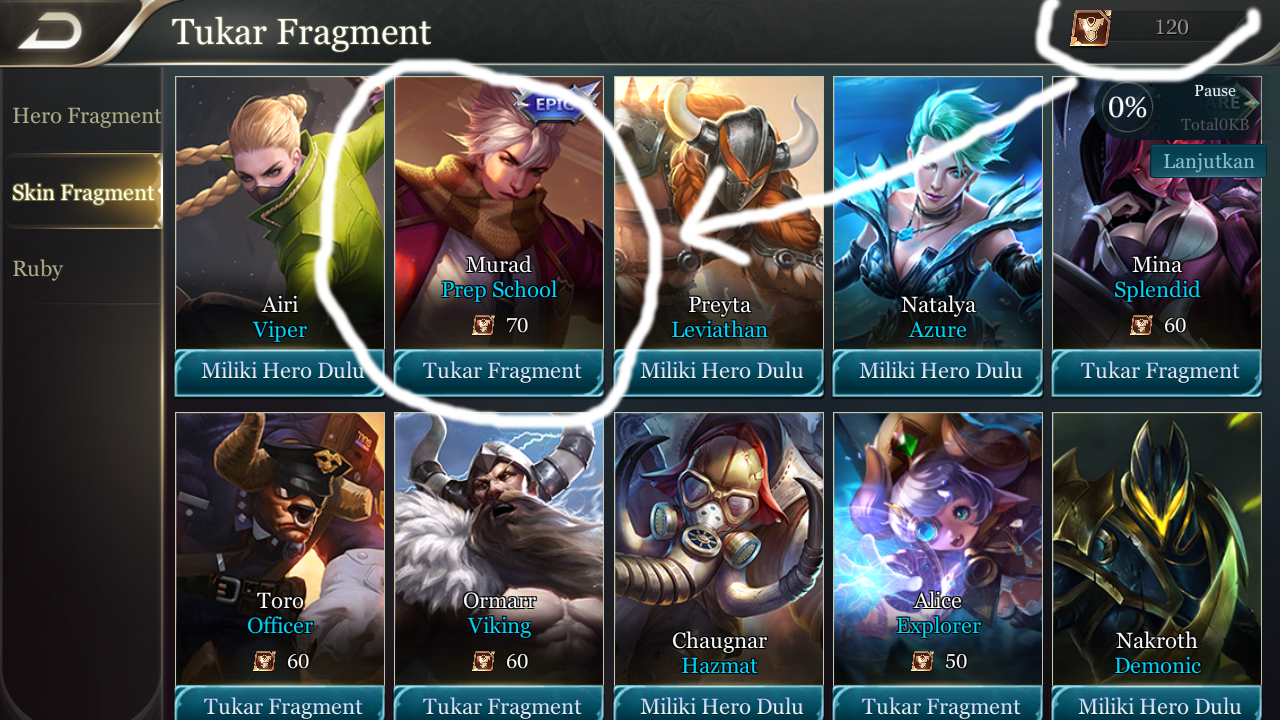Screen dimensions: 1280x720
Task: Switch to the Ruby tab
Action: (x=38, y=269)
